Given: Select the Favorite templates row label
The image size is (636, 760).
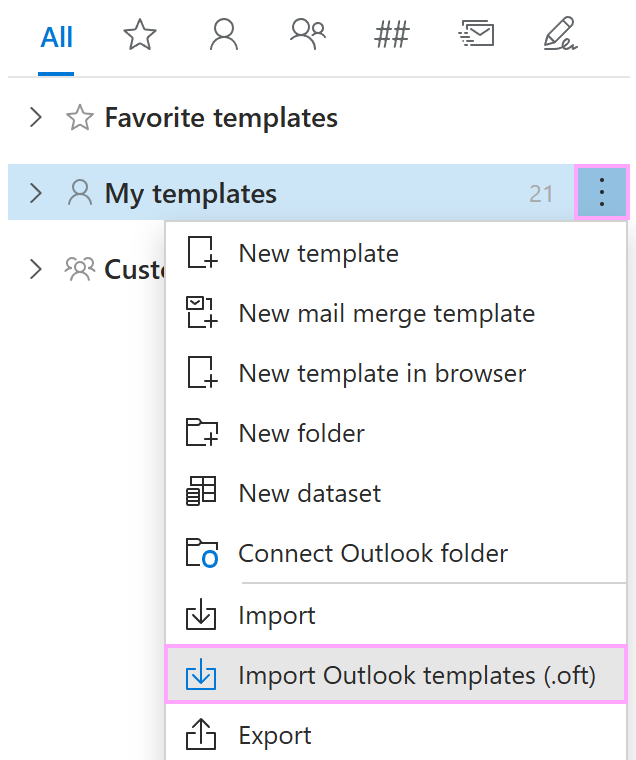Looking at the screenshot, I should (221, 118).
